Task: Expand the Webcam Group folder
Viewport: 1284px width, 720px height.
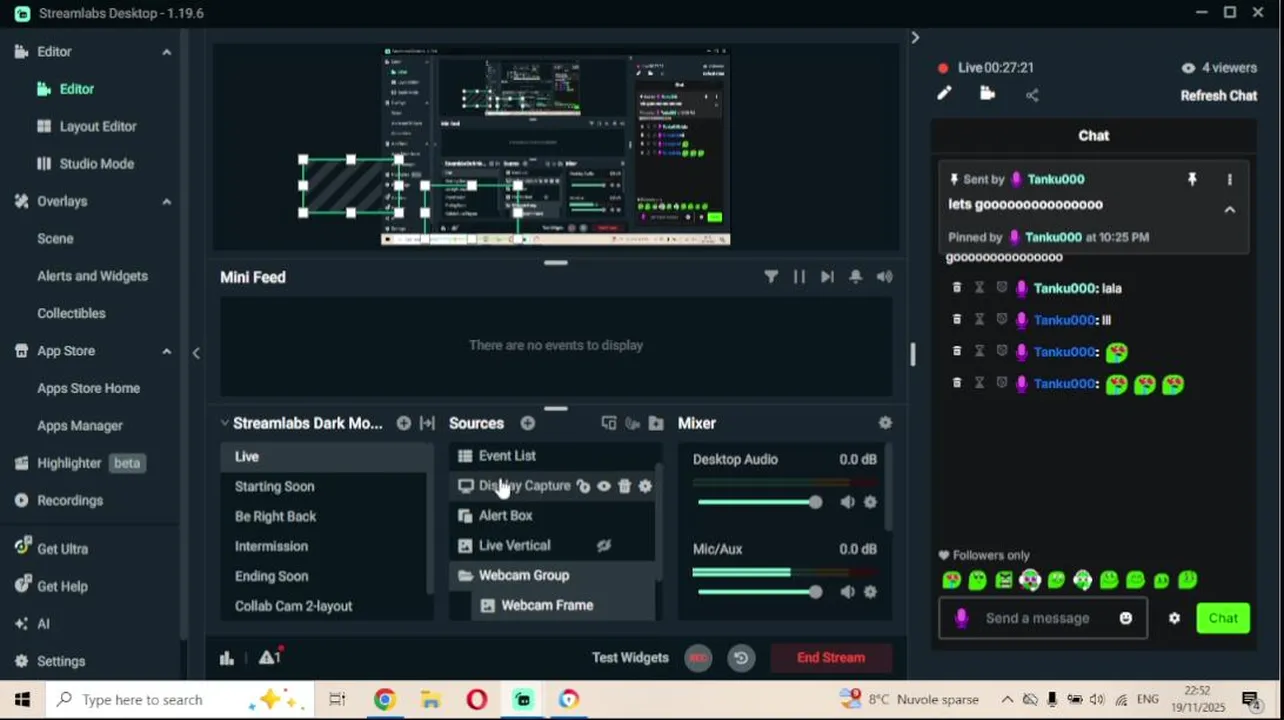Action: click(465, 576)
